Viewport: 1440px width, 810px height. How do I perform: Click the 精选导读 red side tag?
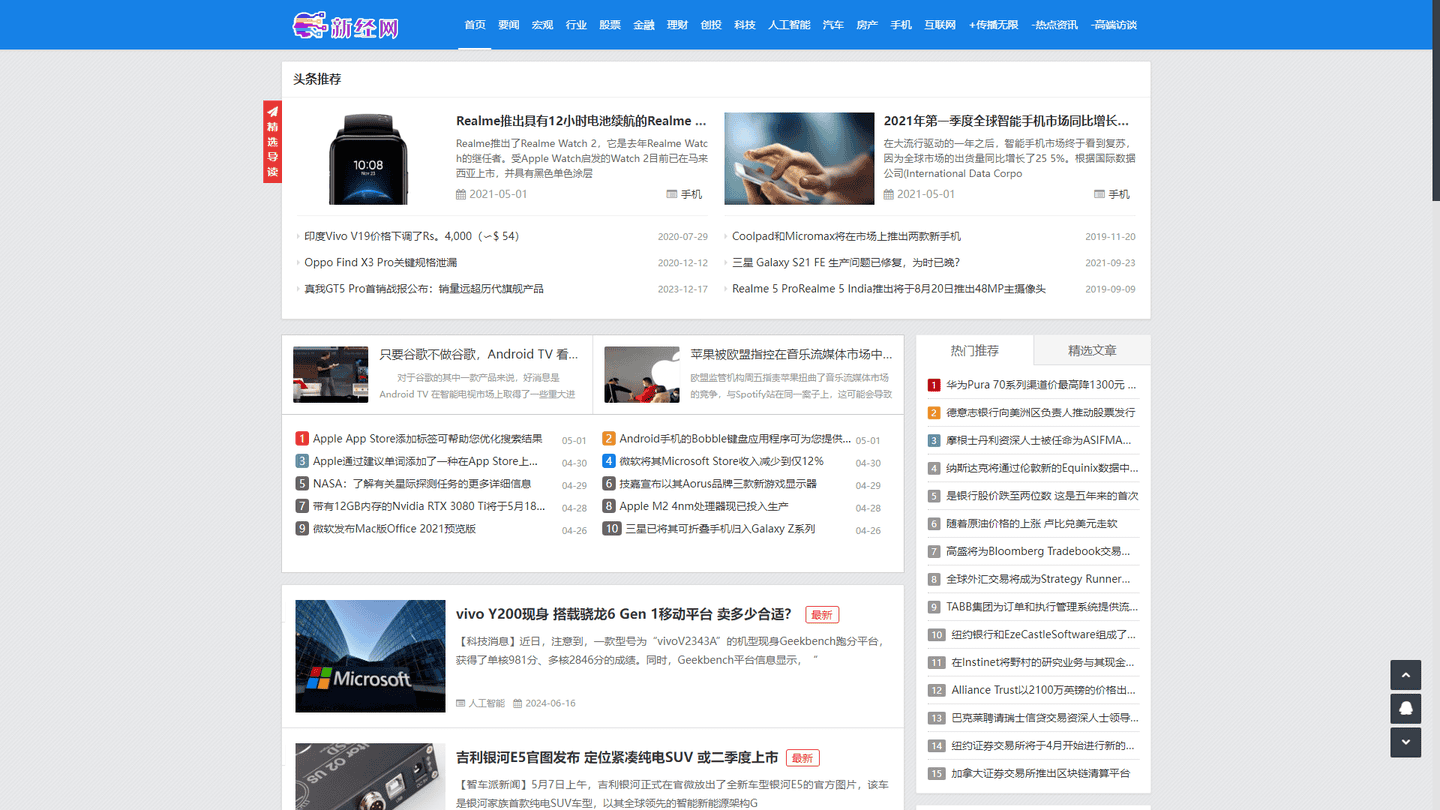point(272,142)
